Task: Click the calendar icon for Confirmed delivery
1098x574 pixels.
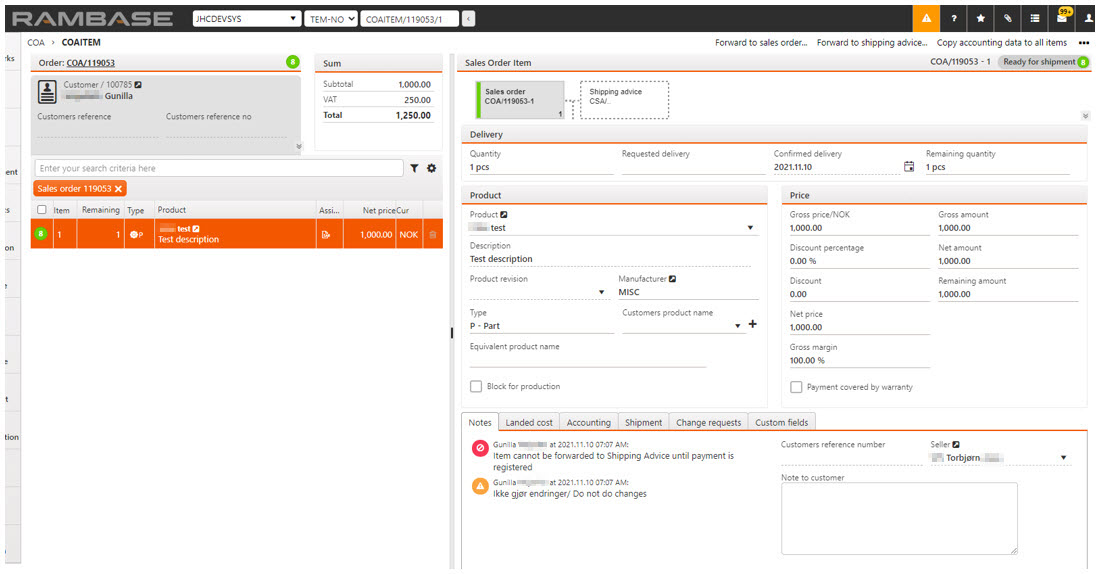Action: 909,167
